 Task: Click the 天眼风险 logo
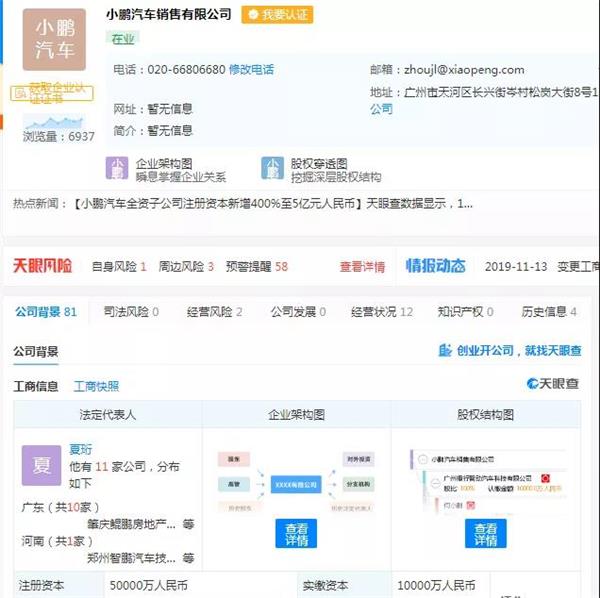coord(42,266)
